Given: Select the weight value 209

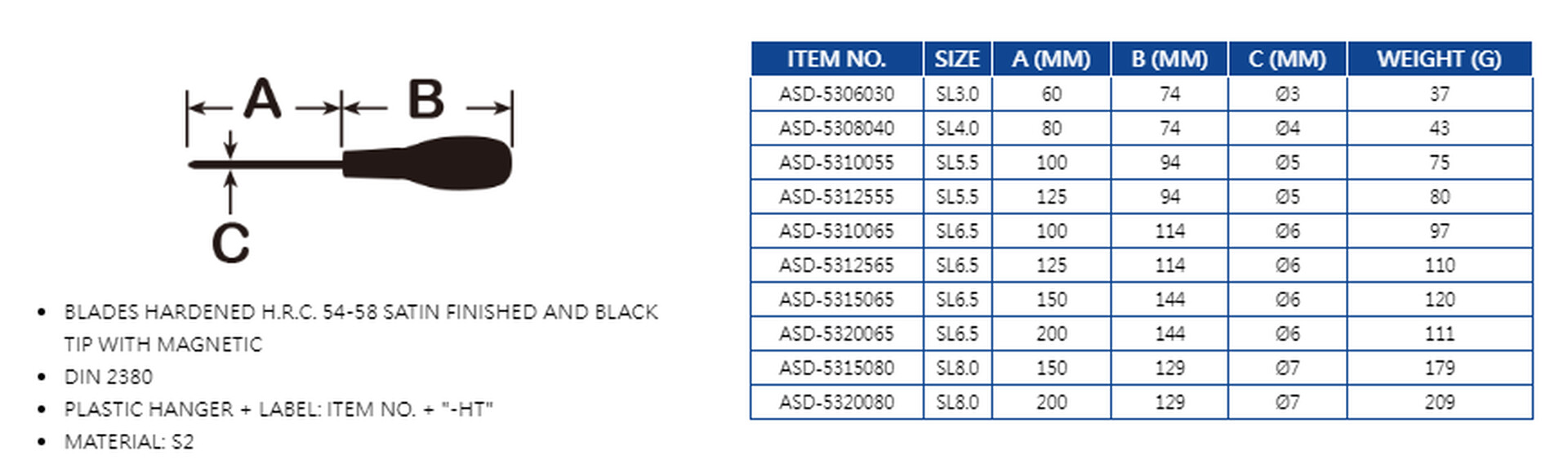Looking at the screenshot, I should pyautogui.click(x=1439, y=402).
